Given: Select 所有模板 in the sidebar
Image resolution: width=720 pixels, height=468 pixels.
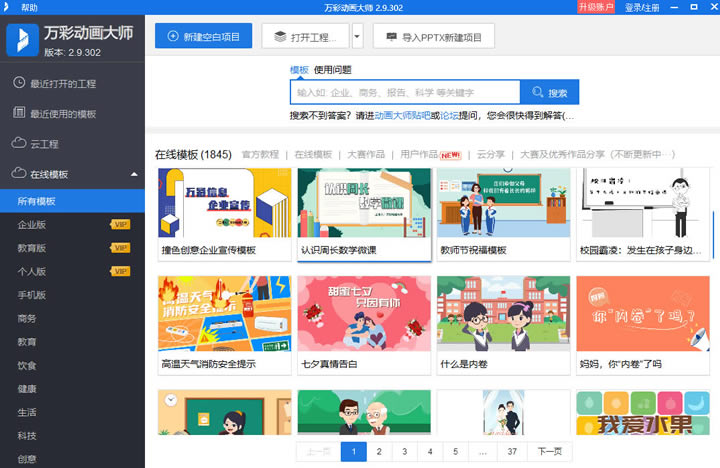Looking at the screenshot, I should (x=72, y=201).
